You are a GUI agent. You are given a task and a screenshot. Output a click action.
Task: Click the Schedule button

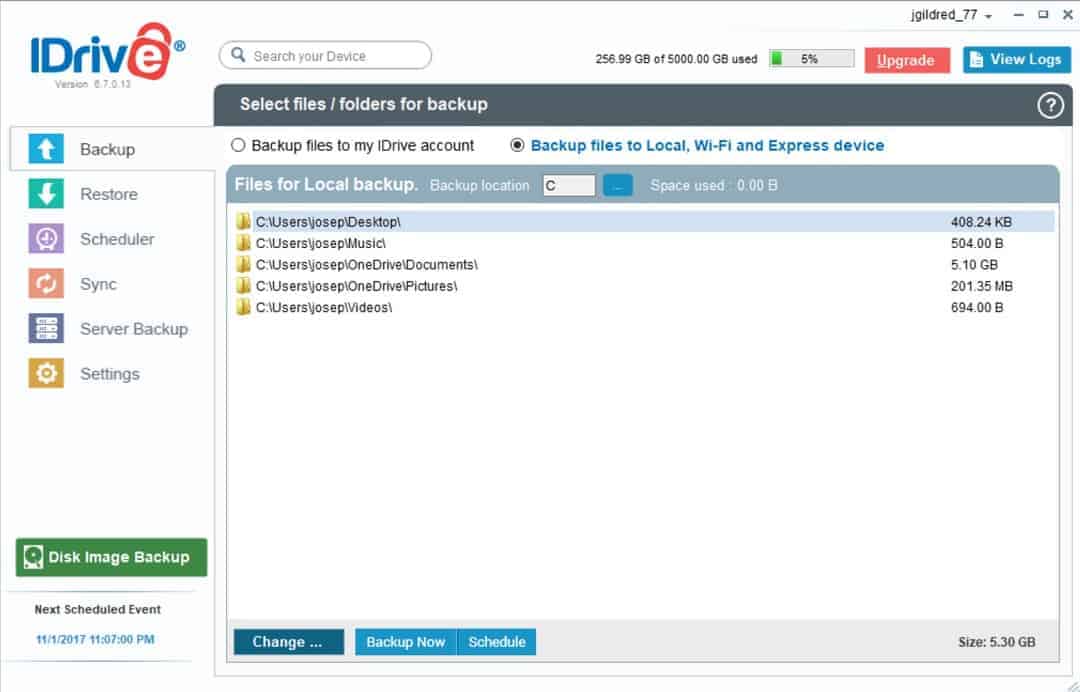click(x=497, y=642)
